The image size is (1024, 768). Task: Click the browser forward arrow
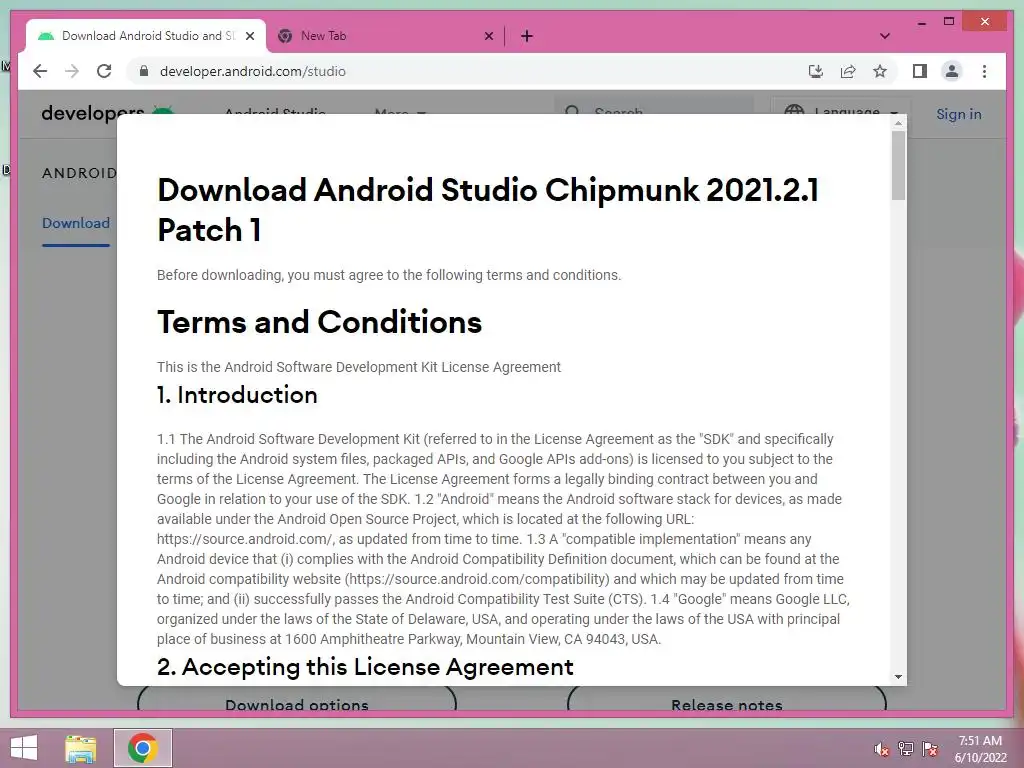pos(72,71)
